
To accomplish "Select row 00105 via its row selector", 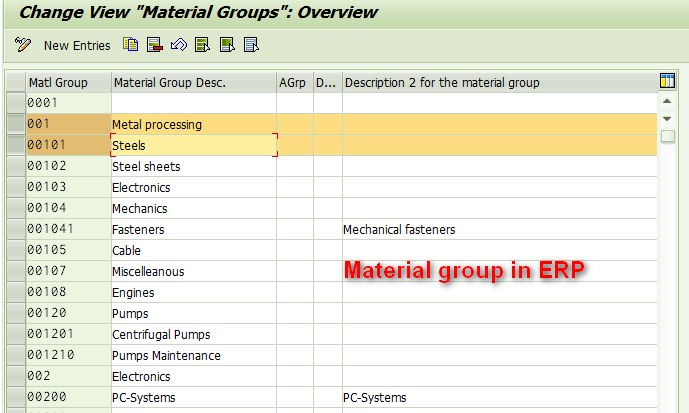I will click(x=16, y=250).
